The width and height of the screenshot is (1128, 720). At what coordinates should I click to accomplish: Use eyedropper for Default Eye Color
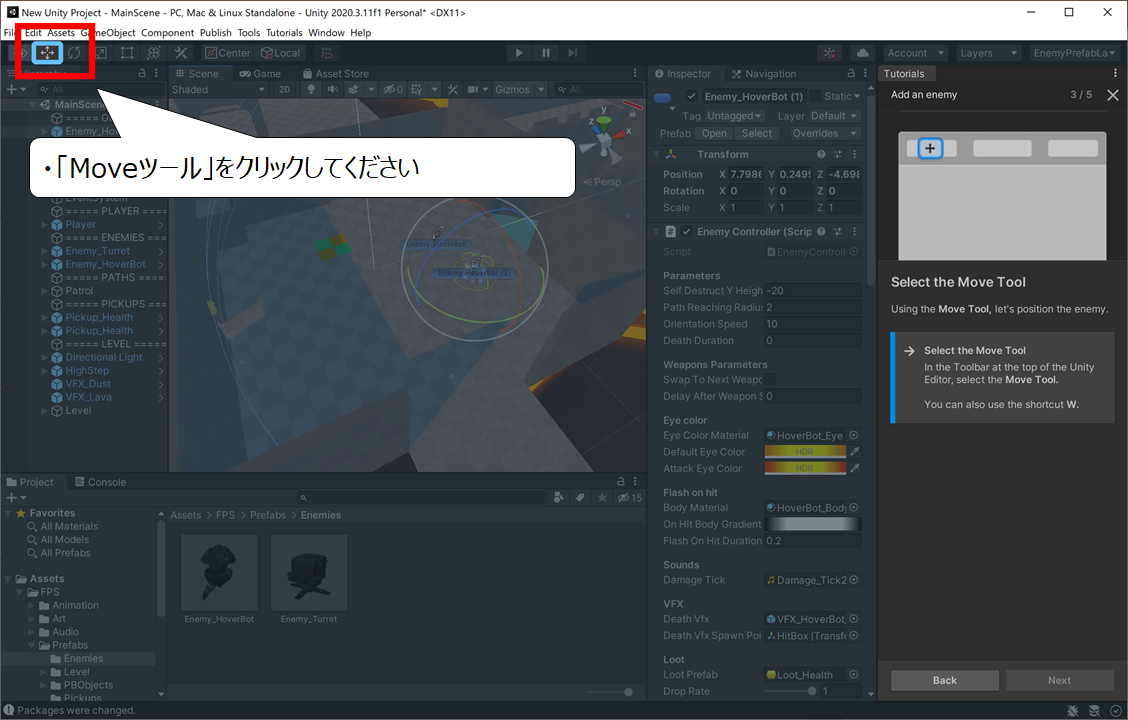(x=855, y=452)
